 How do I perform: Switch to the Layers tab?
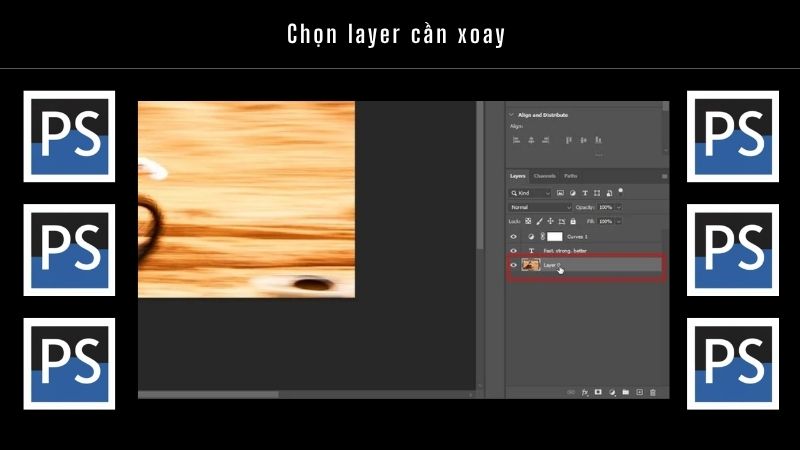click(517, 176)
